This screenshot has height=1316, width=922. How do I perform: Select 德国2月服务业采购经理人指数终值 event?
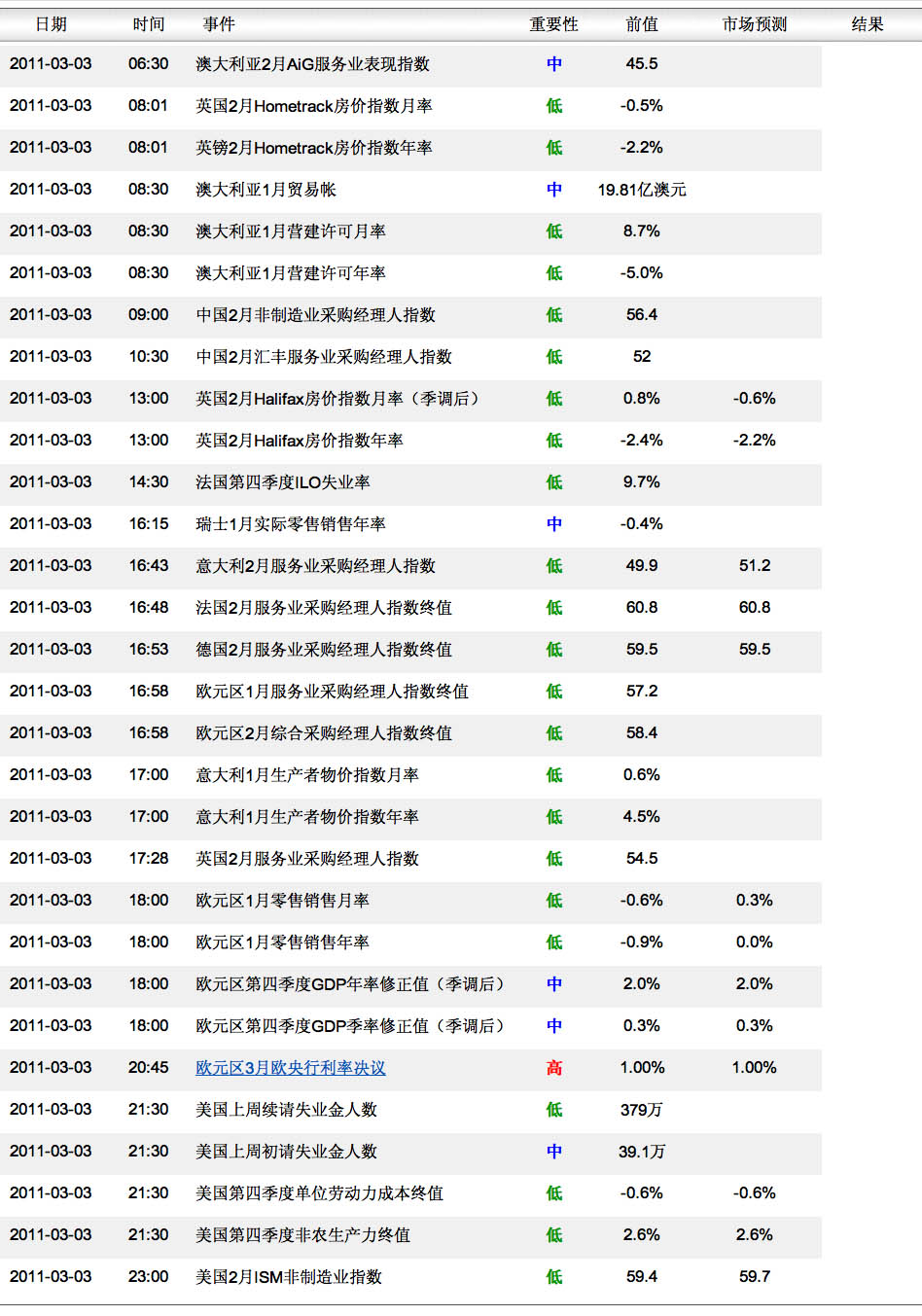324,650
